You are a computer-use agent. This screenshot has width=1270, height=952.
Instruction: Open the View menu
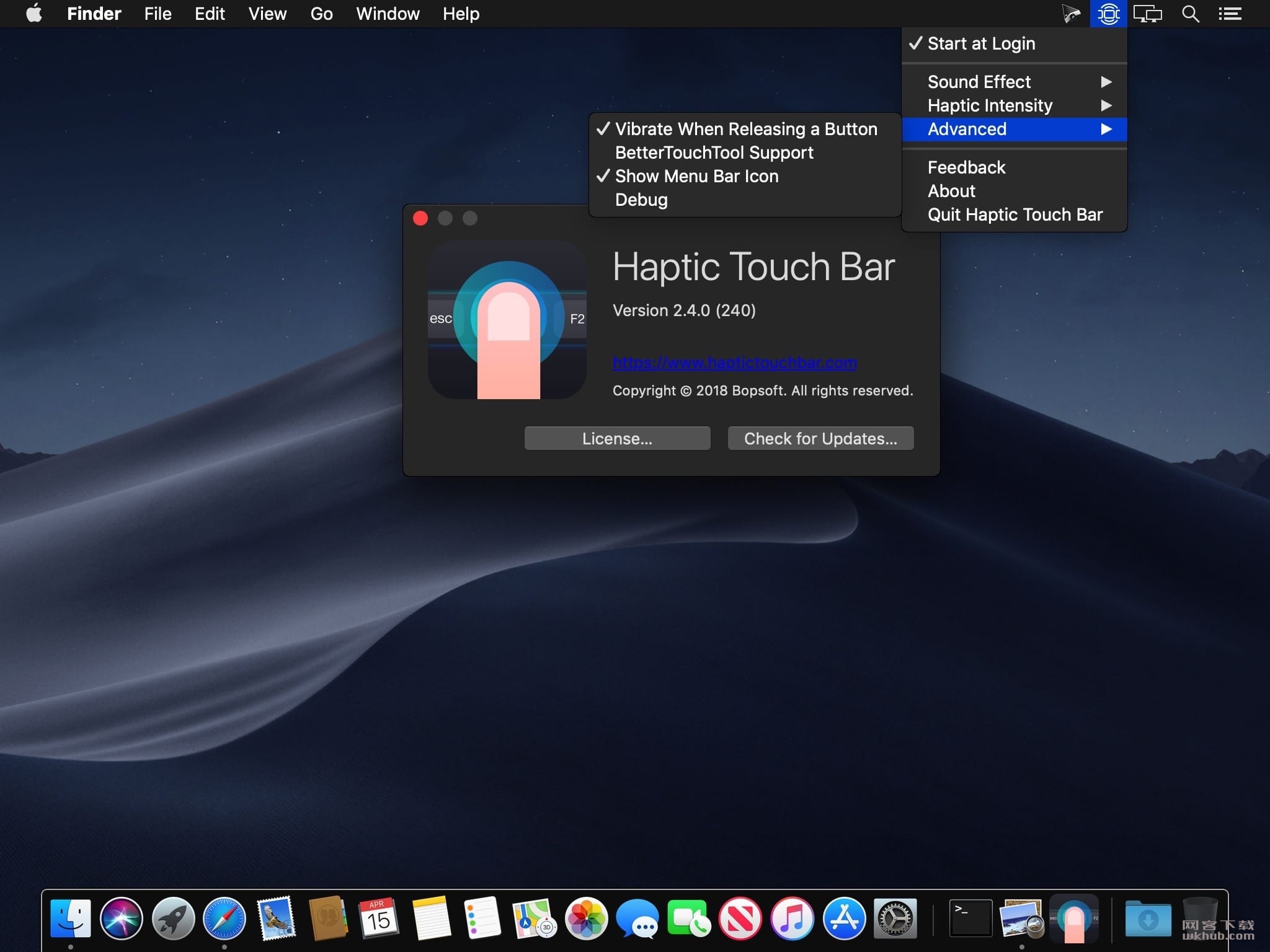coord(267,14)
